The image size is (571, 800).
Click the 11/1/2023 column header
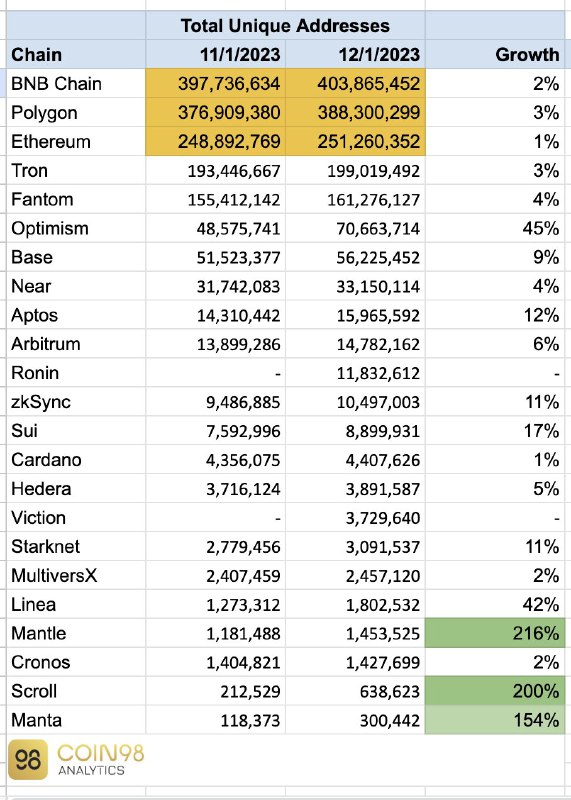tap(216, 55)
